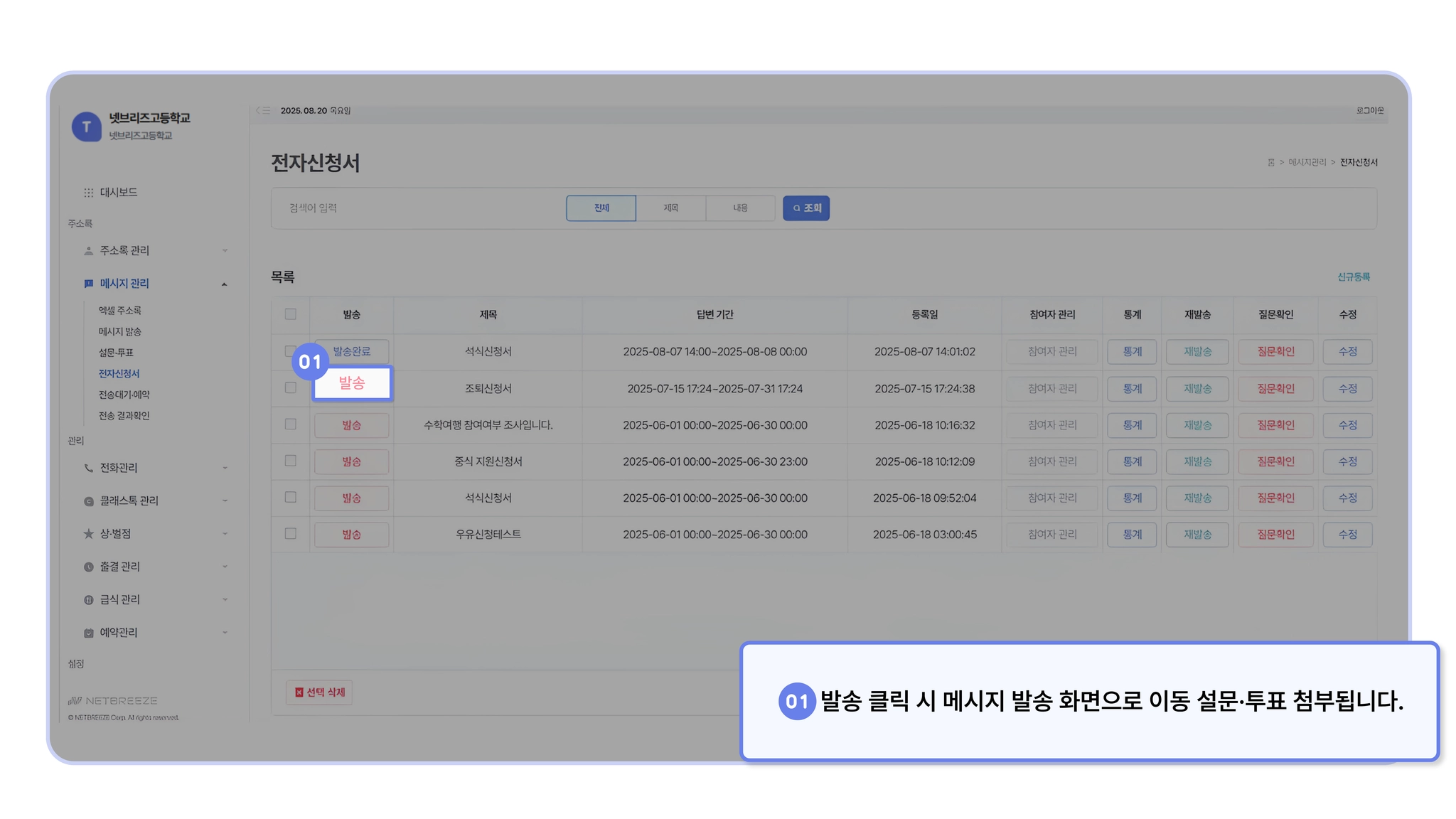
Task: Open the 설문·투표 submenu item
Action: 116,353
